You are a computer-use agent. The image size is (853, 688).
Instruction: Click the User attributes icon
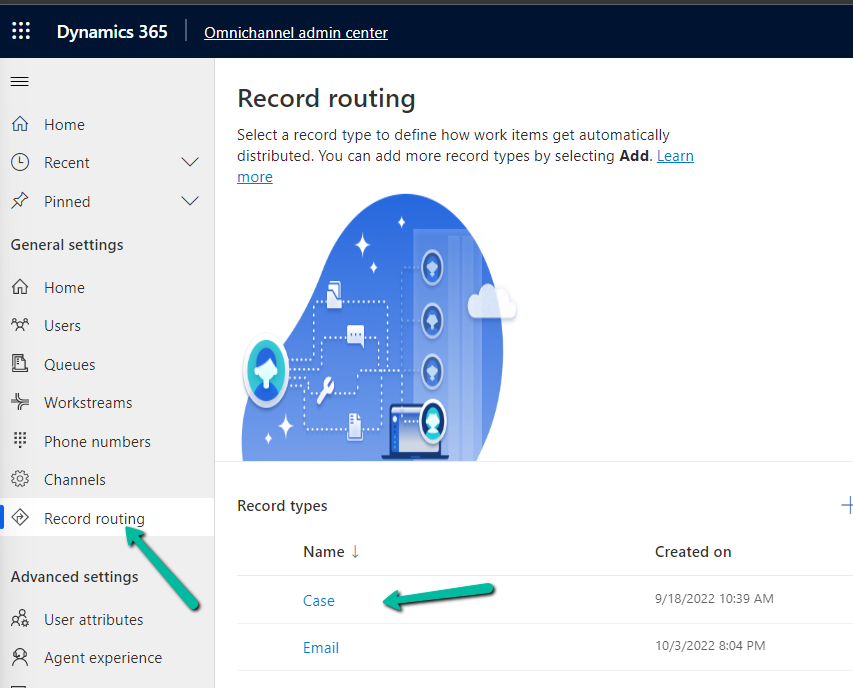(x=19, y=620)
